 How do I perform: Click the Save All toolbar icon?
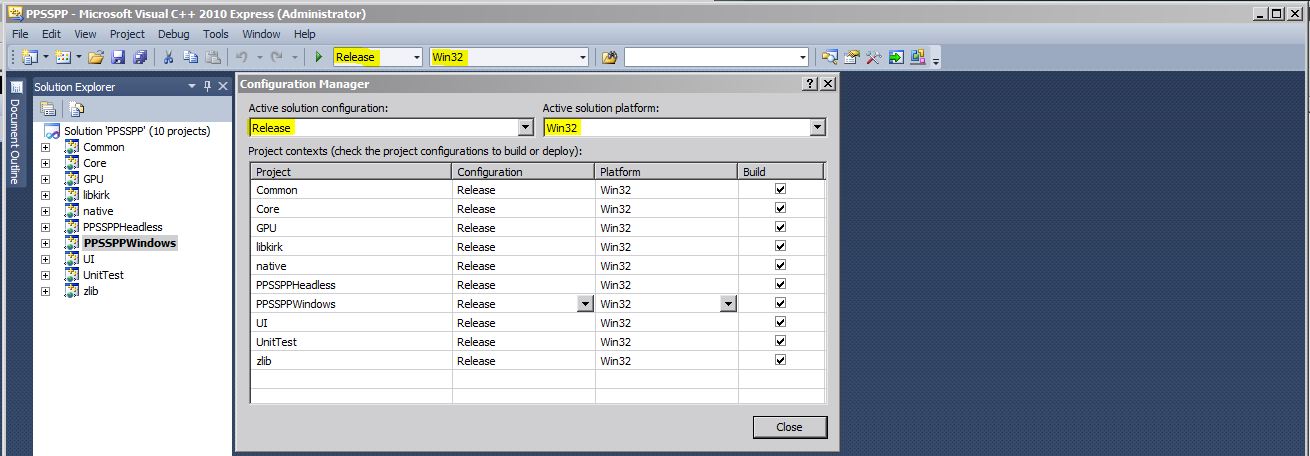tap(139, 58)
